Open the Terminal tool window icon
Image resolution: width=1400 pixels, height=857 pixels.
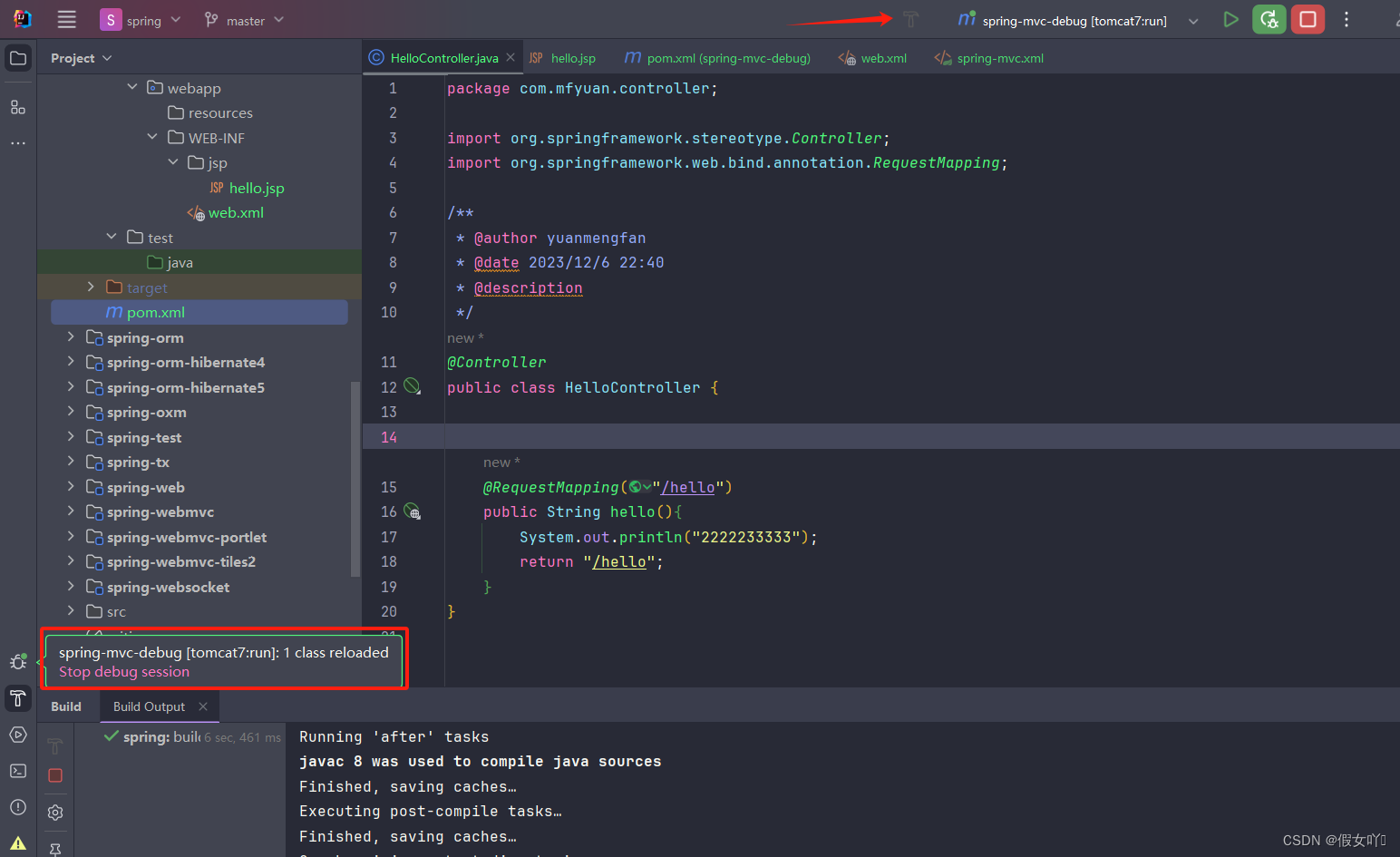[x=18, y=771]
